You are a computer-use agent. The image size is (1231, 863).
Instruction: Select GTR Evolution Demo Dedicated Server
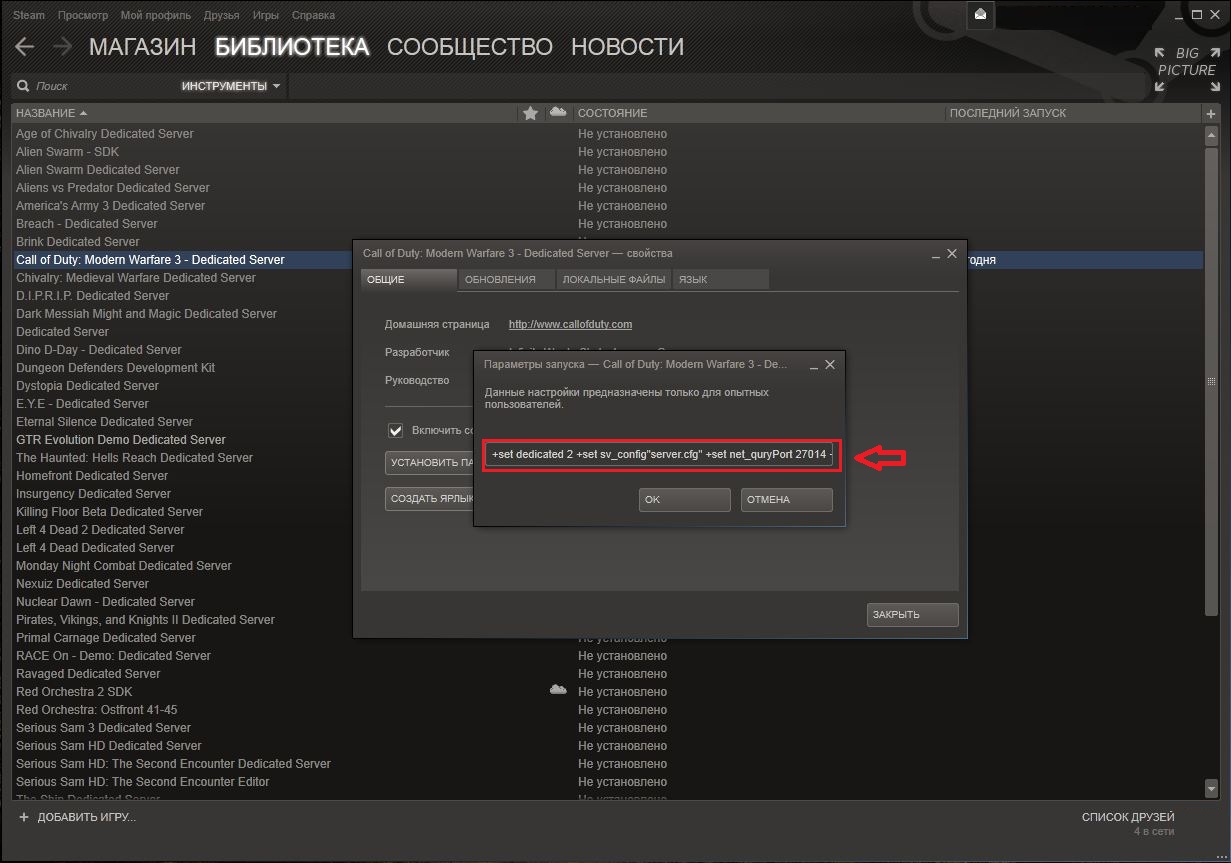[x=121, y=440]
